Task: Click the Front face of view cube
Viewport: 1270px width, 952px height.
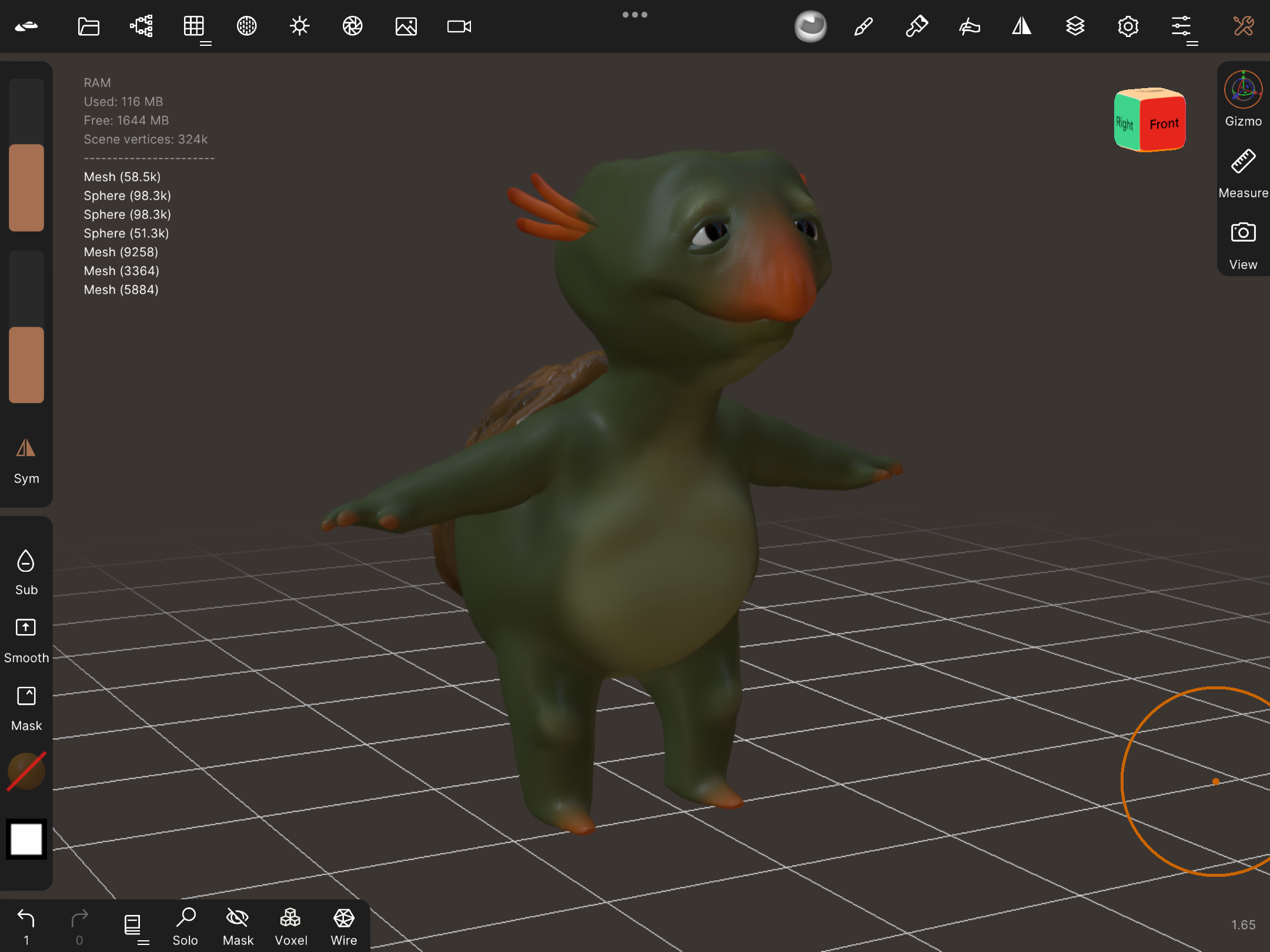Action: click(1163, 125)
